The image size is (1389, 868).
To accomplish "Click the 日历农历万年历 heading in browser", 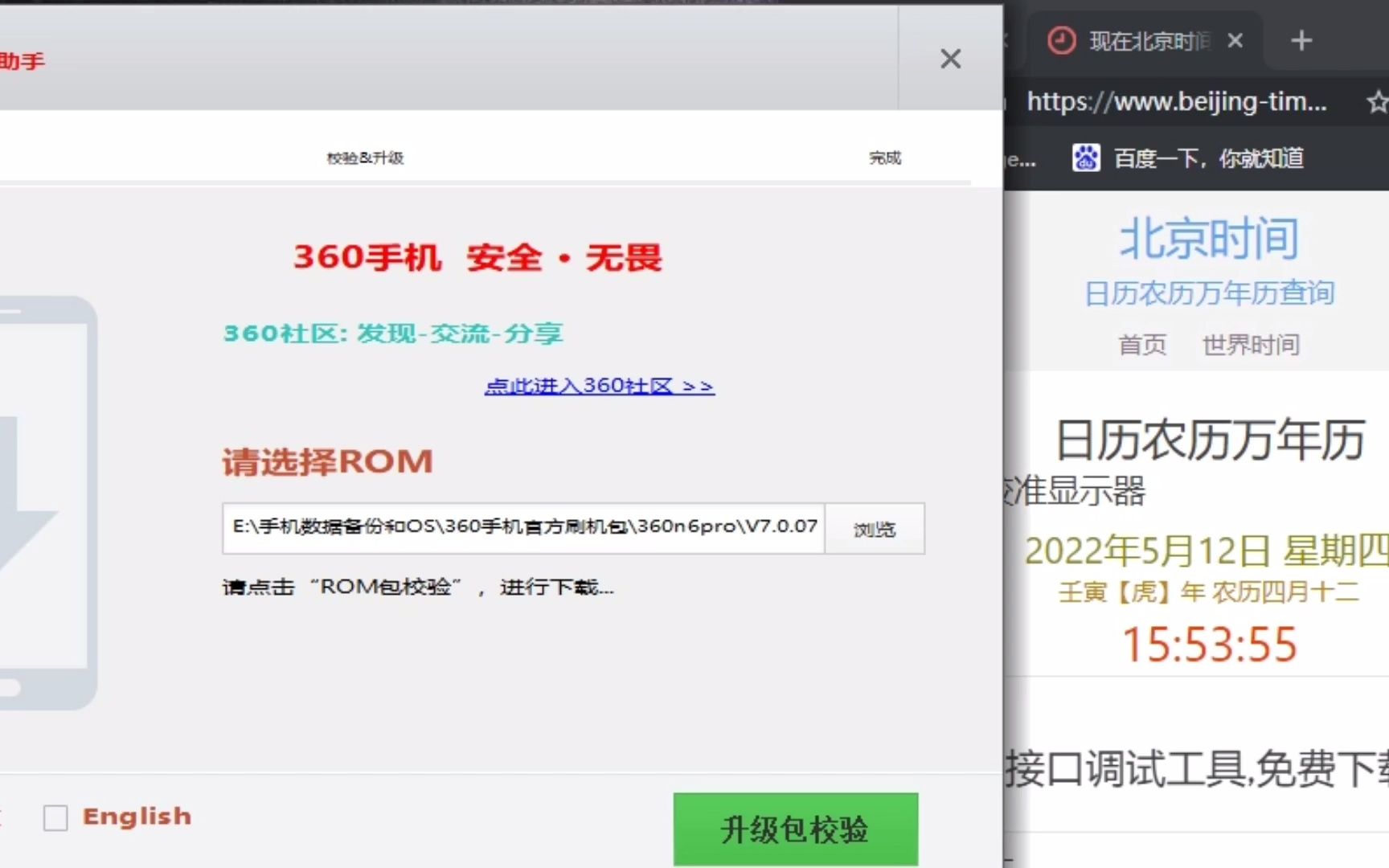I will click(x=1209, y=440).
